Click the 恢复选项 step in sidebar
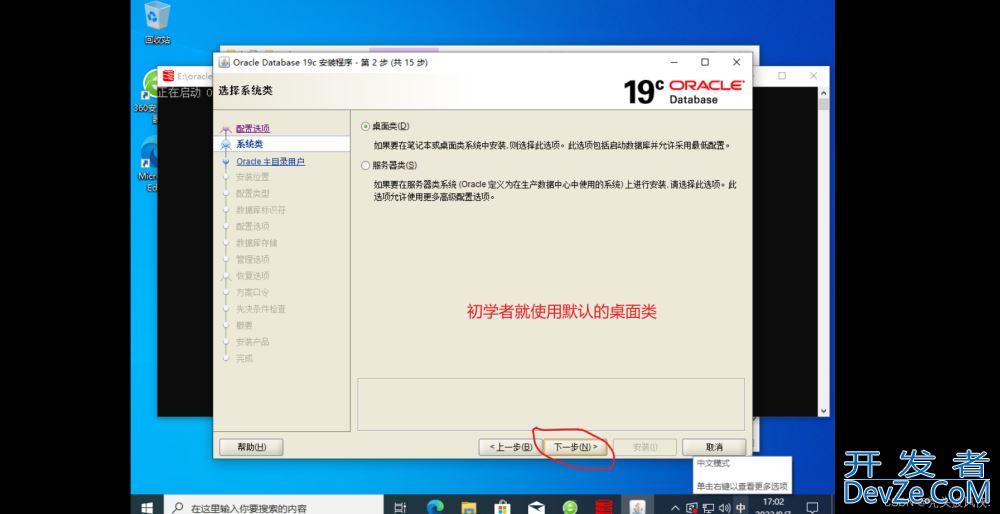The image size is (1000, 514). pyautogui.click(x=253, y=275)
